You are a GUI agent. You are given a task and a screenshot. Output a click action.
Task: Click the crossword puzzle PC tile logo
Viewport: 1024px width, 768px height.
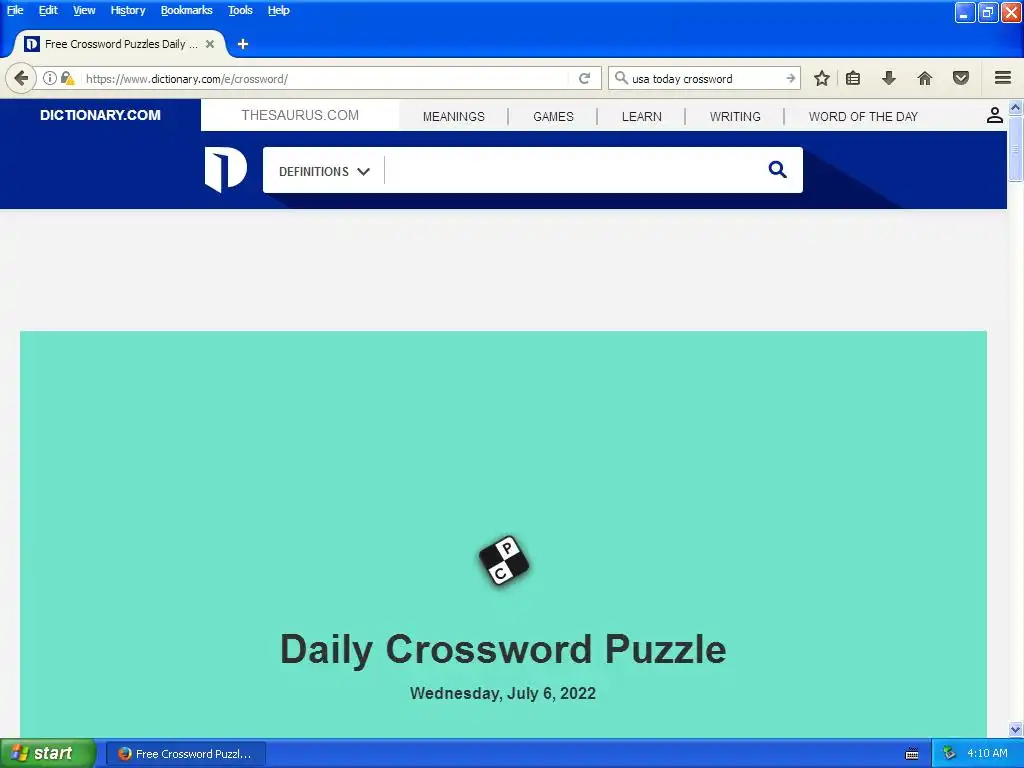pyautogui.click(x=504, y=560)
